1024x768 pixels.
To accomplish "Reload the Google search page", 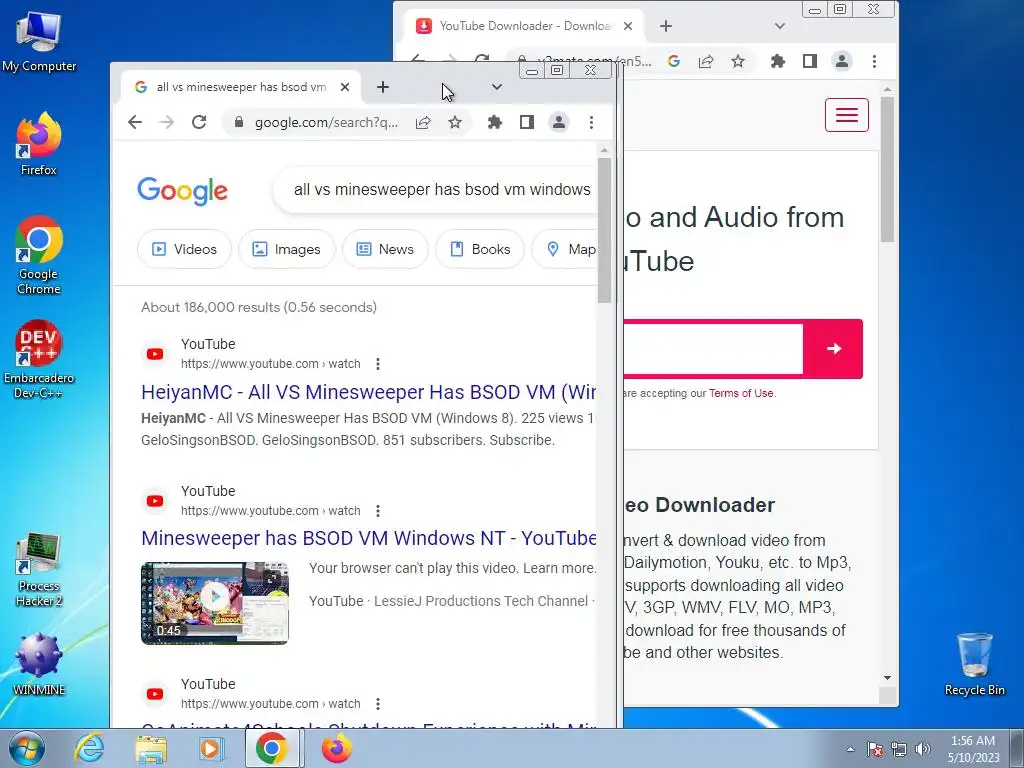I will tap(199, 122).
